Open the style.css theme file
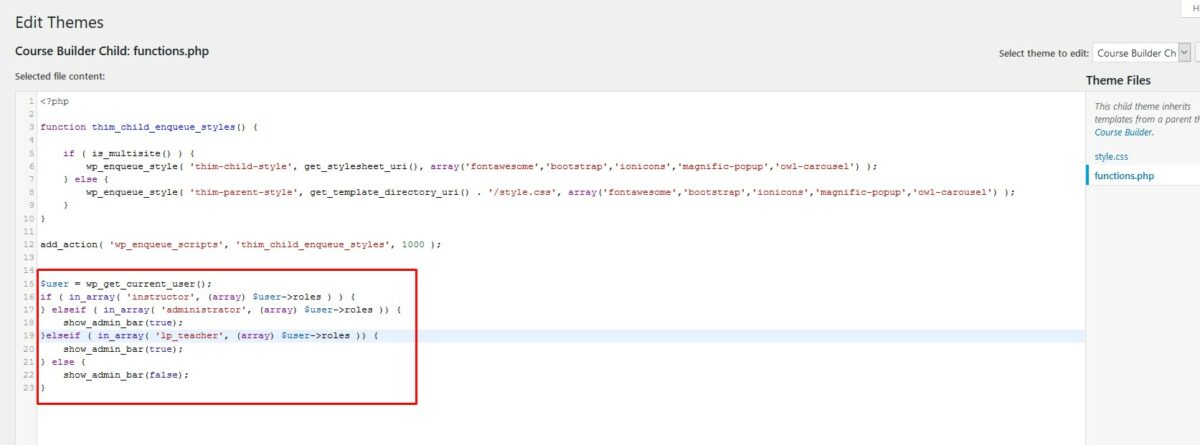The height and width of the screenshot is (445, 1200). (x=1110, y=156)
